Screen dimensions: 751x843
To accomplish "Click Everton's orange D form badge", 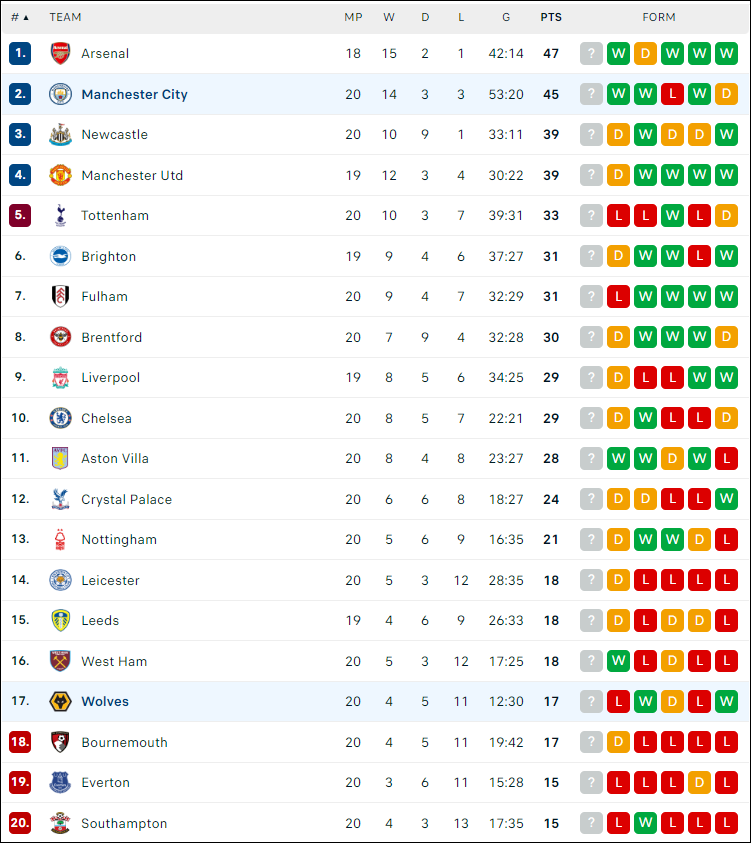I will (x=699, y=782).
